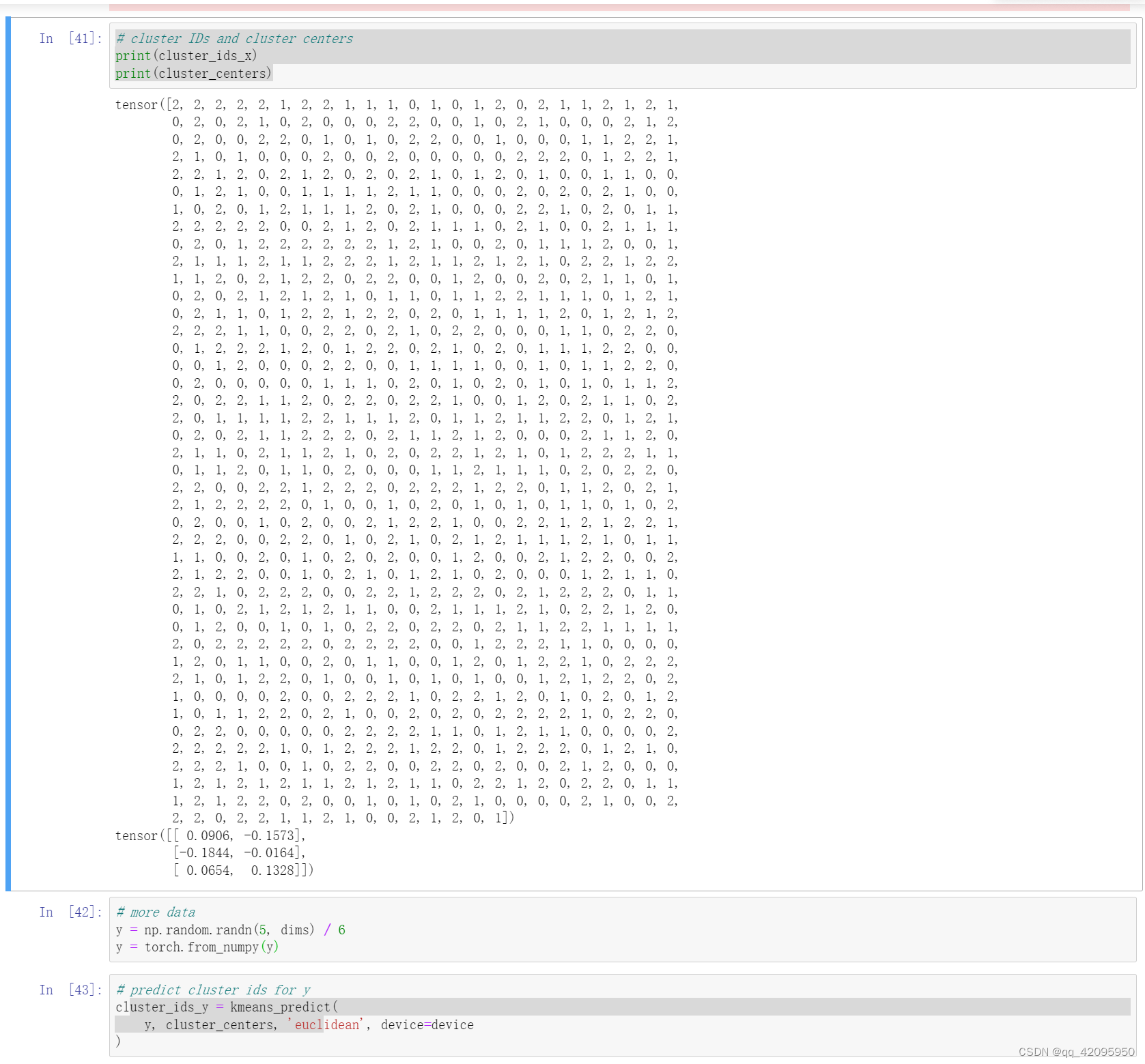Click the comment line '# cluster IDs and cluster centers'

(234, 38)
